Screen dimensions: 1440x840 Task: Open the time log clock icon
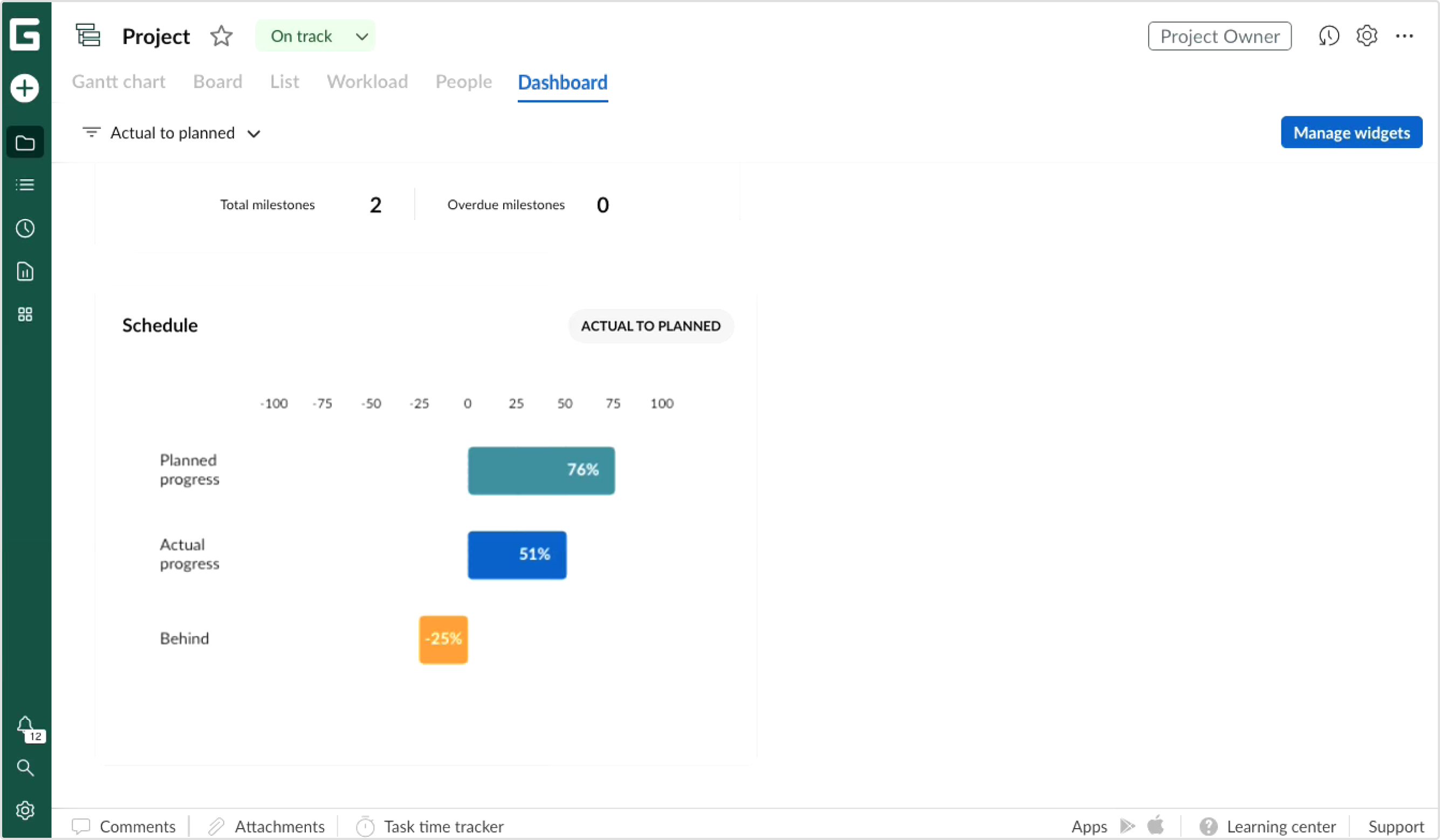[x=25, y=229]
